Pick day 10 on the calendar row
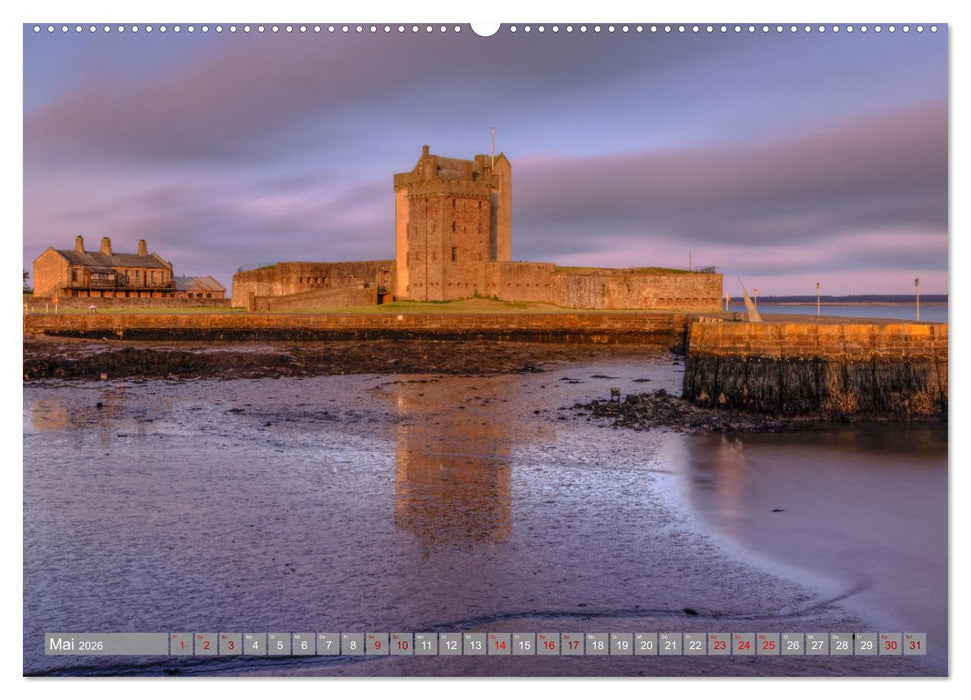 [x=402, y=645]
